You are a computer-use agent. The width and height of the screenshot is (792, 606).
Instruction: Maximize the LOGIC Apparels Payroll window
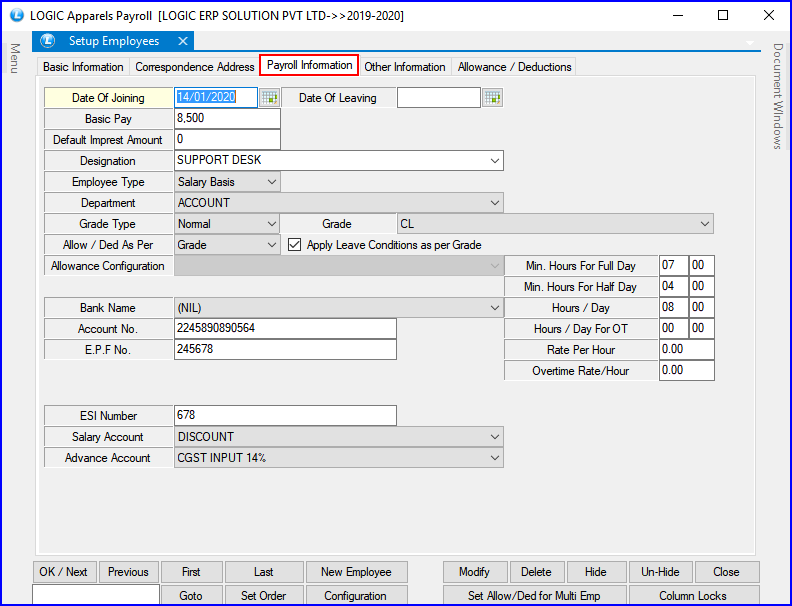click(723, 16)
